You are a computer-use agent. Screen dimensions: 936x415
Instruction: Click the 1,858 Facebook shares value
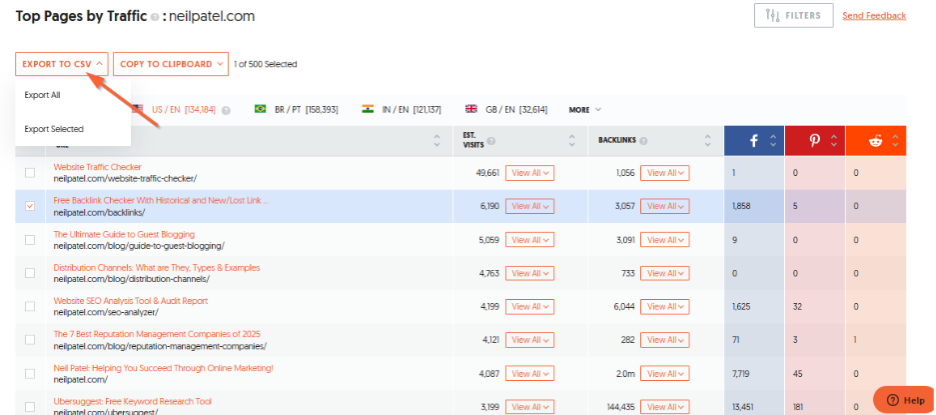coord(741,206)
